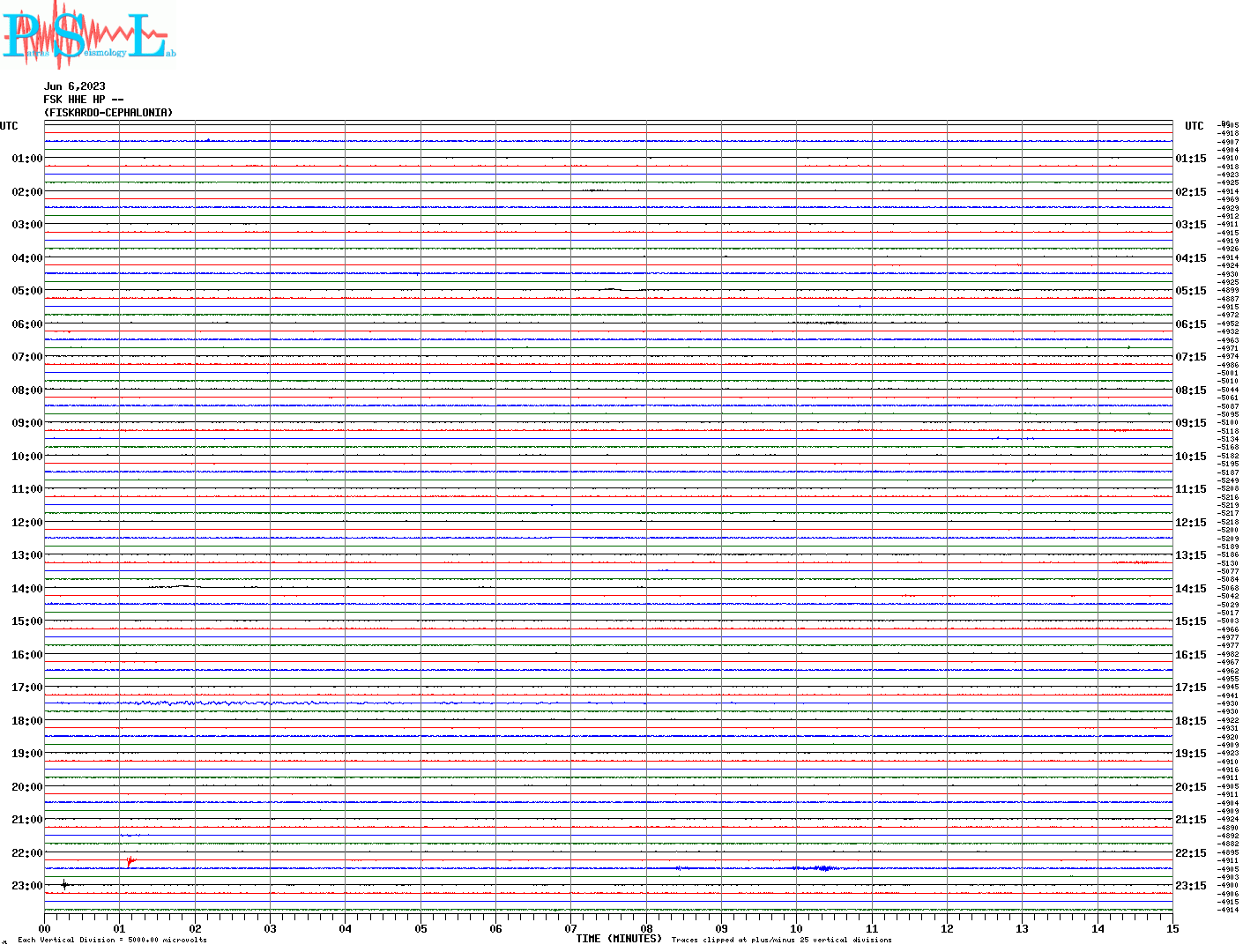Click the '12:15' right-side time label
This screenshot has height=952, width=1243.
coord(1191,523)
